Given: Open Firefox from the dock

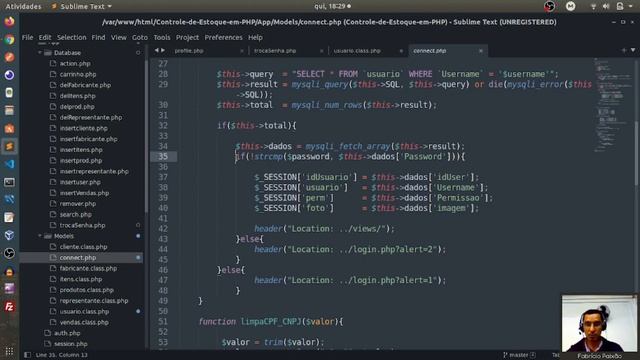Looking at the screenshot, I should point(9,21).
